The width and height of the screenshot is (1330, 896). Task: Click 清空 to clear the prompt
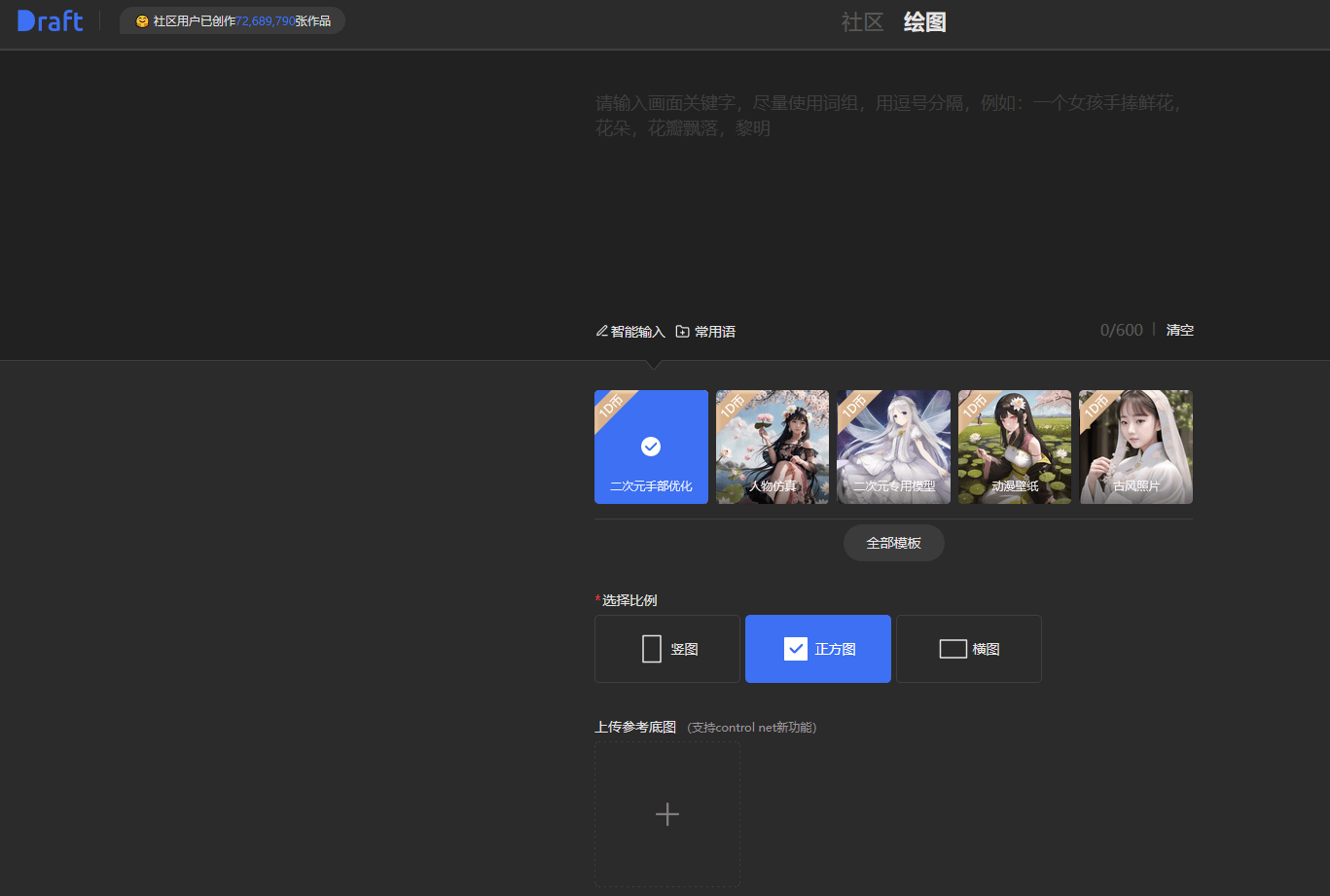[1179, 331]
